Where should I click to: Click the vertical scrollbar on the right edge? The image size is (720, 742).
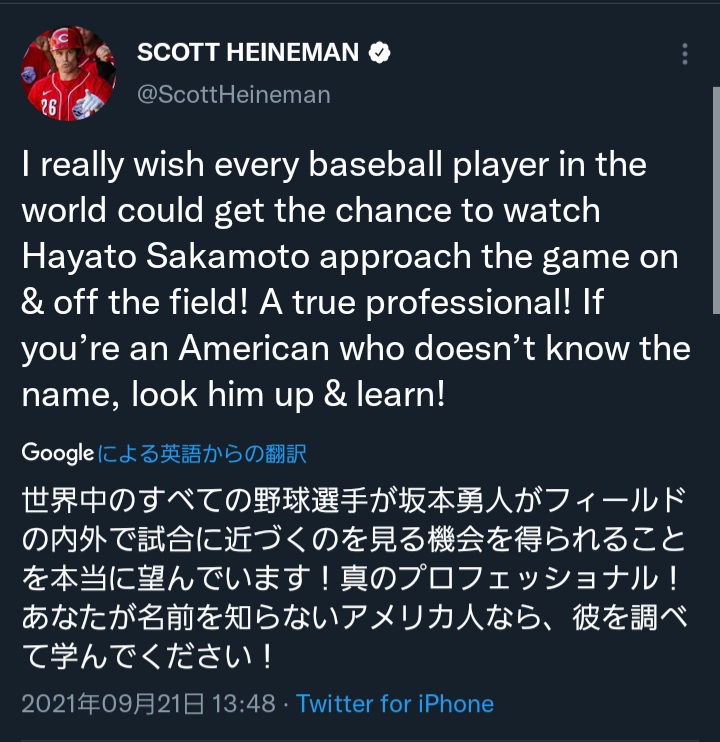714,200
